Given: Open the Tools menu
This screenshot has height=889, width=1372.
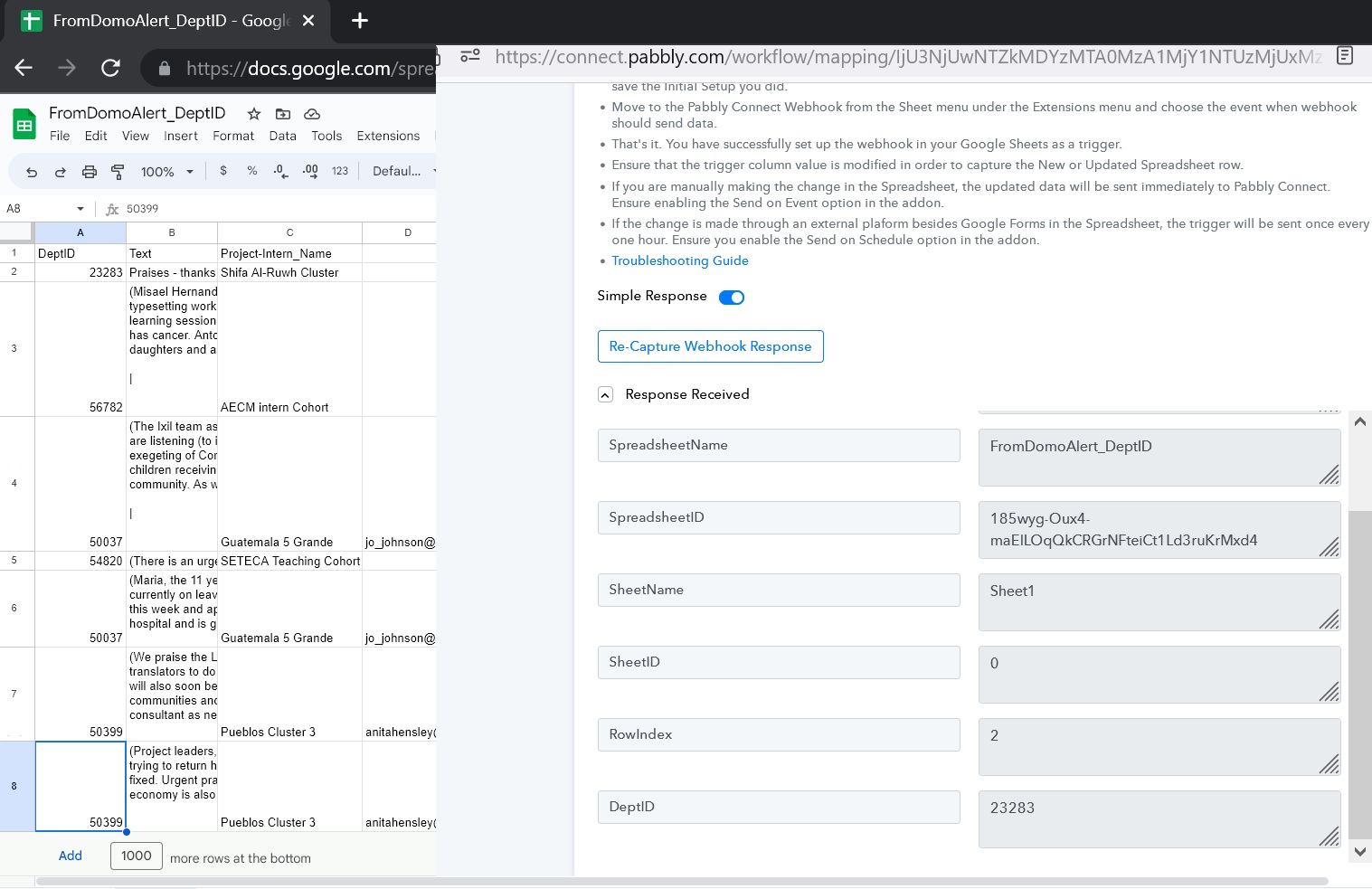Looking at the screenshot, I should 326,136.
